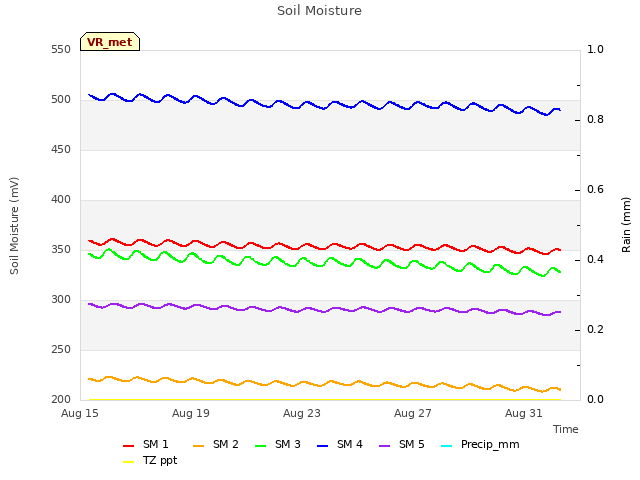Click the 250 y-axis tick label
This screenshot has height=480, width=640.
(61, 350)
